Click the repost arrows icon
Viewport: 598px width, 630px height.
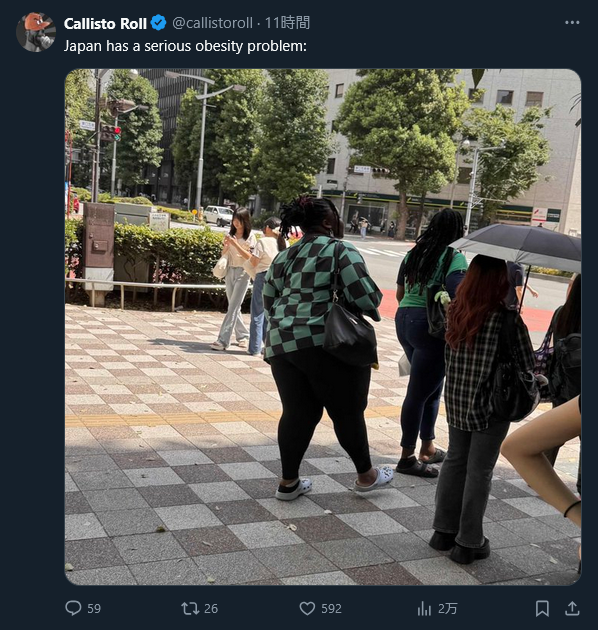[190, 608]
